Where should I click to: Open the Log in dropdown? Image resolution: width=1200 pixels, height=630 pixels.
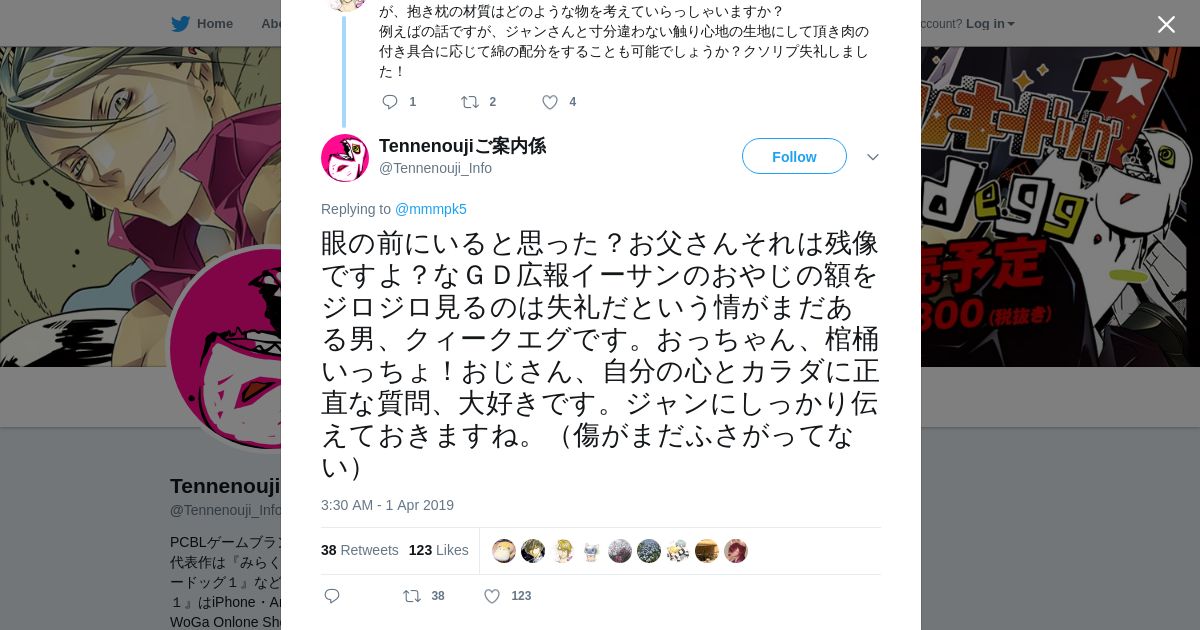click(x=990, y=24)
